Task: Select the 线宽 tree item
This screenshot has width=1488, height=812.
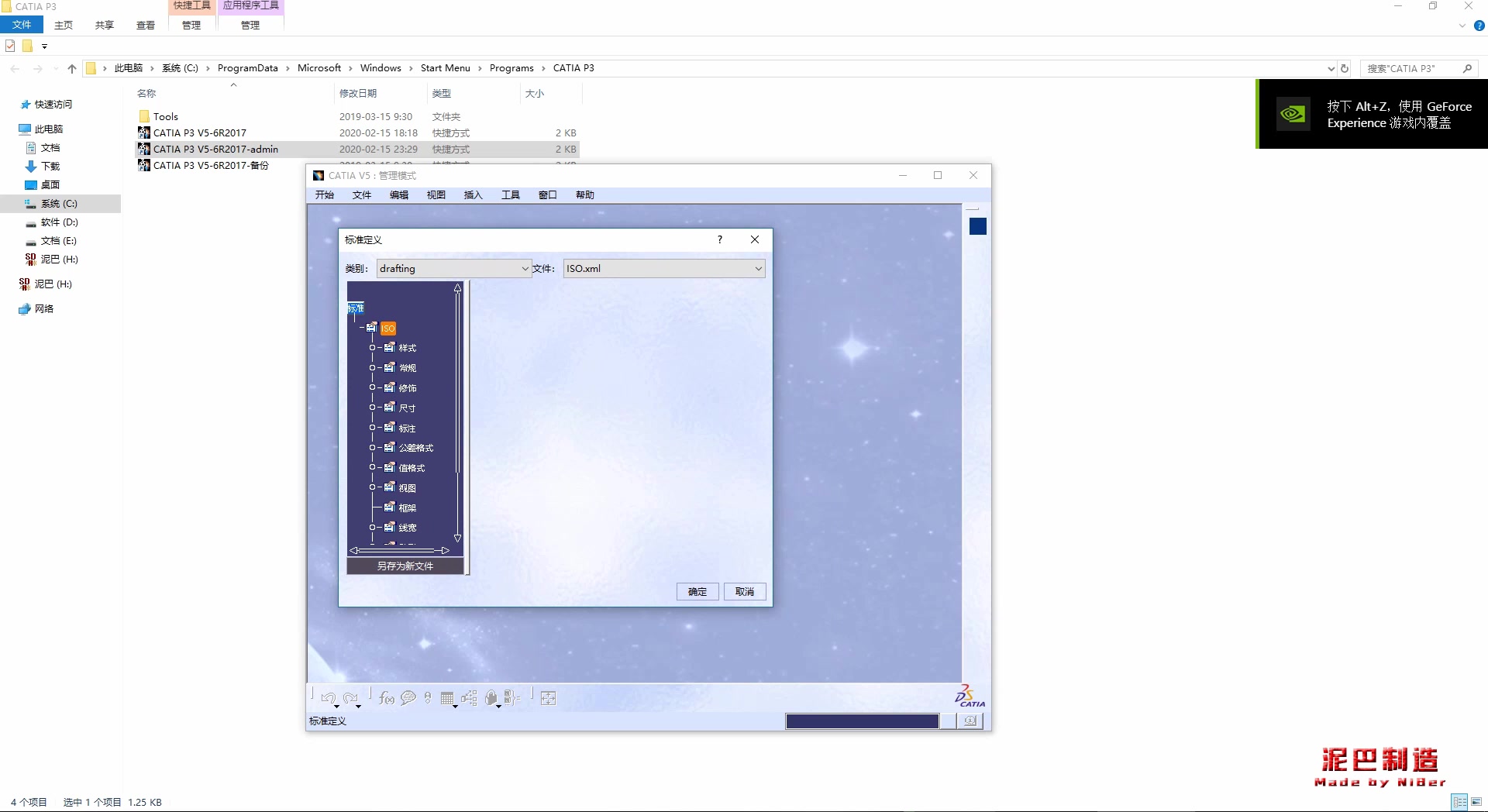Action: (408, 528)
